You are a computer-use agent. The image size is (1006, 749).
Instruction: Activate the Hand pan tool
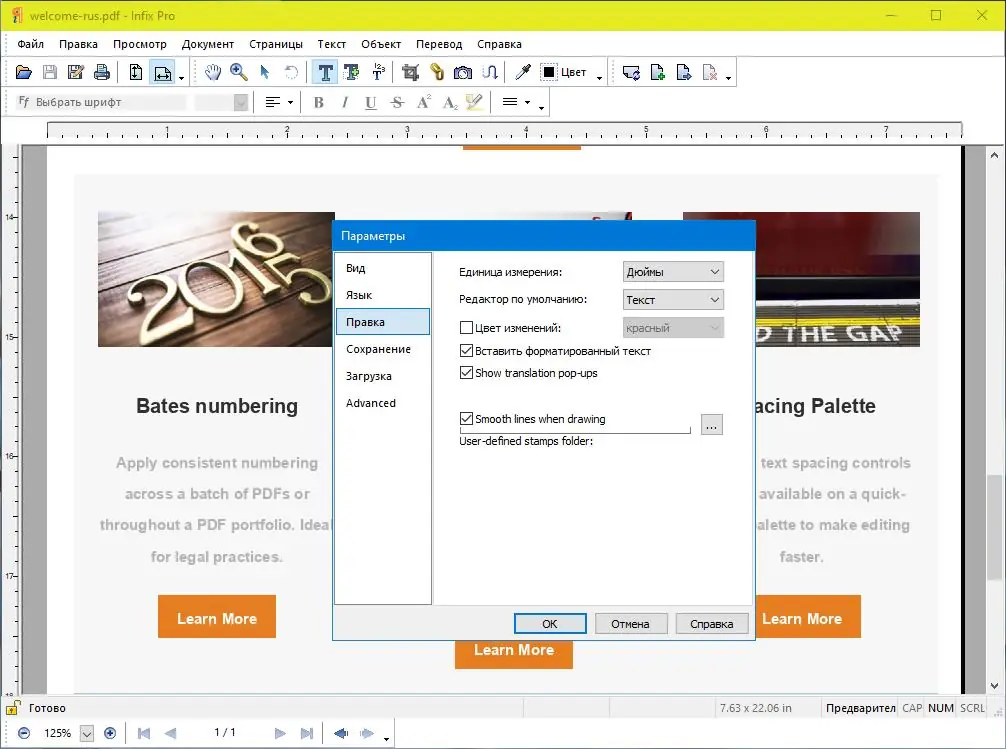tap(212, 73)
